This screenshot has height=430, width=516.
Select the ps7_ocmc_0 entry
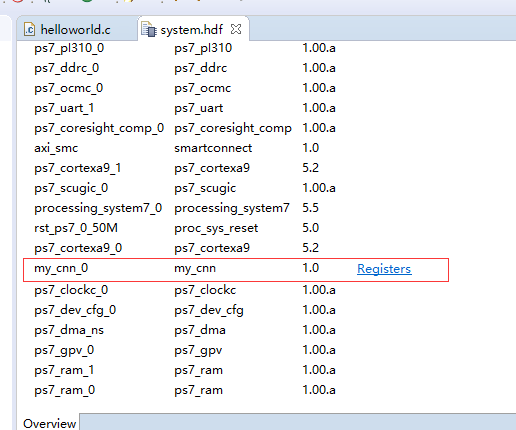69,88
